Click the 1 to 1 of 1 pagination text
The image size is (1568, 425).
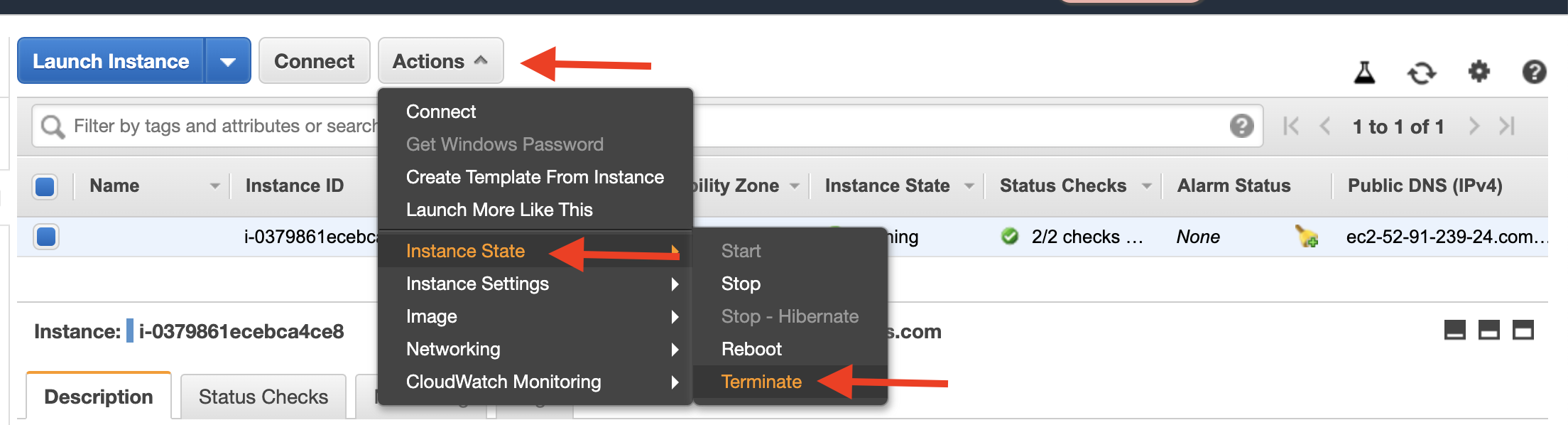(x=1398, y=127)
